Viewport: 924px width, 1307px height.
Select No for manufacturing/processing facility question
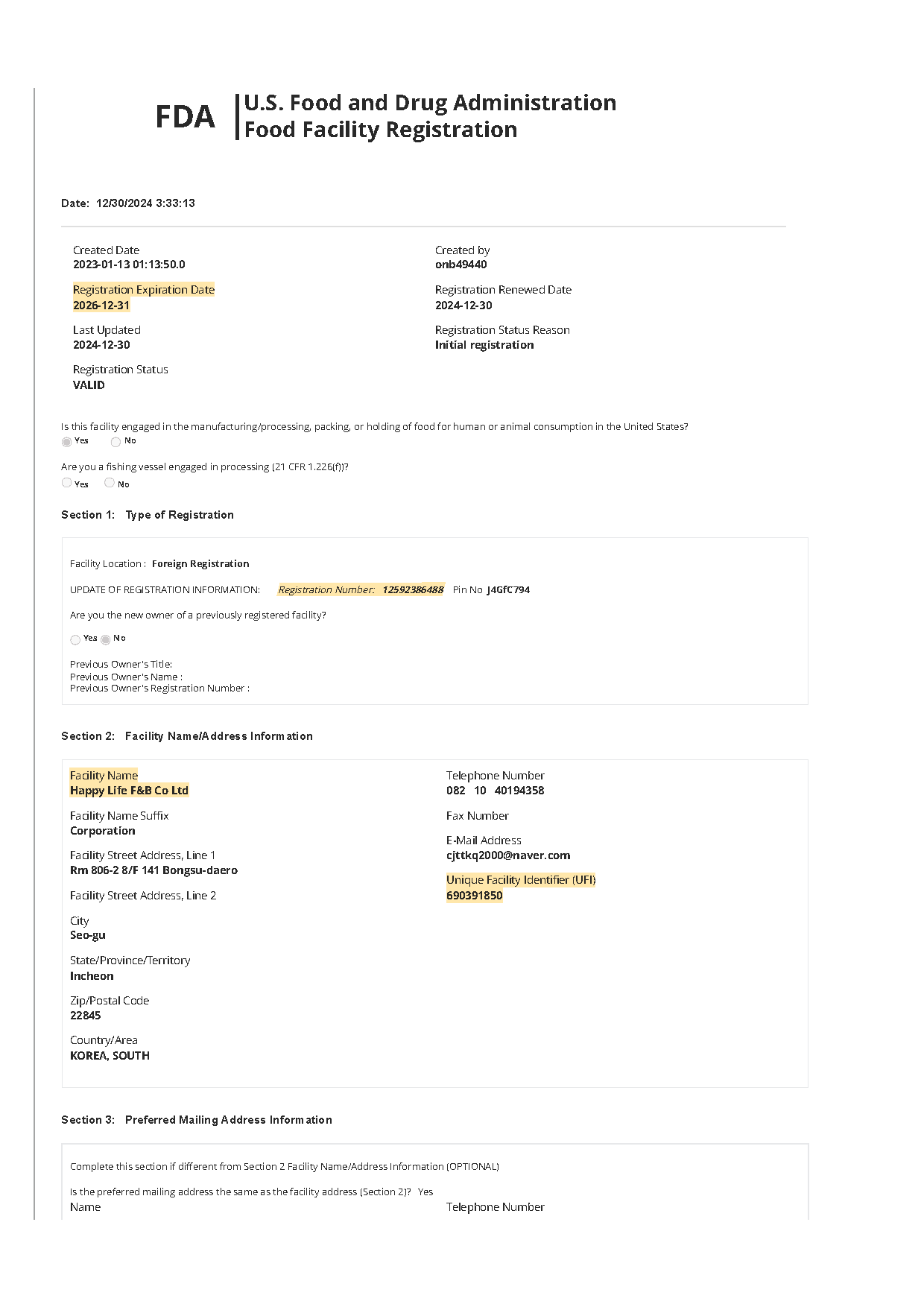coord(115,442)
